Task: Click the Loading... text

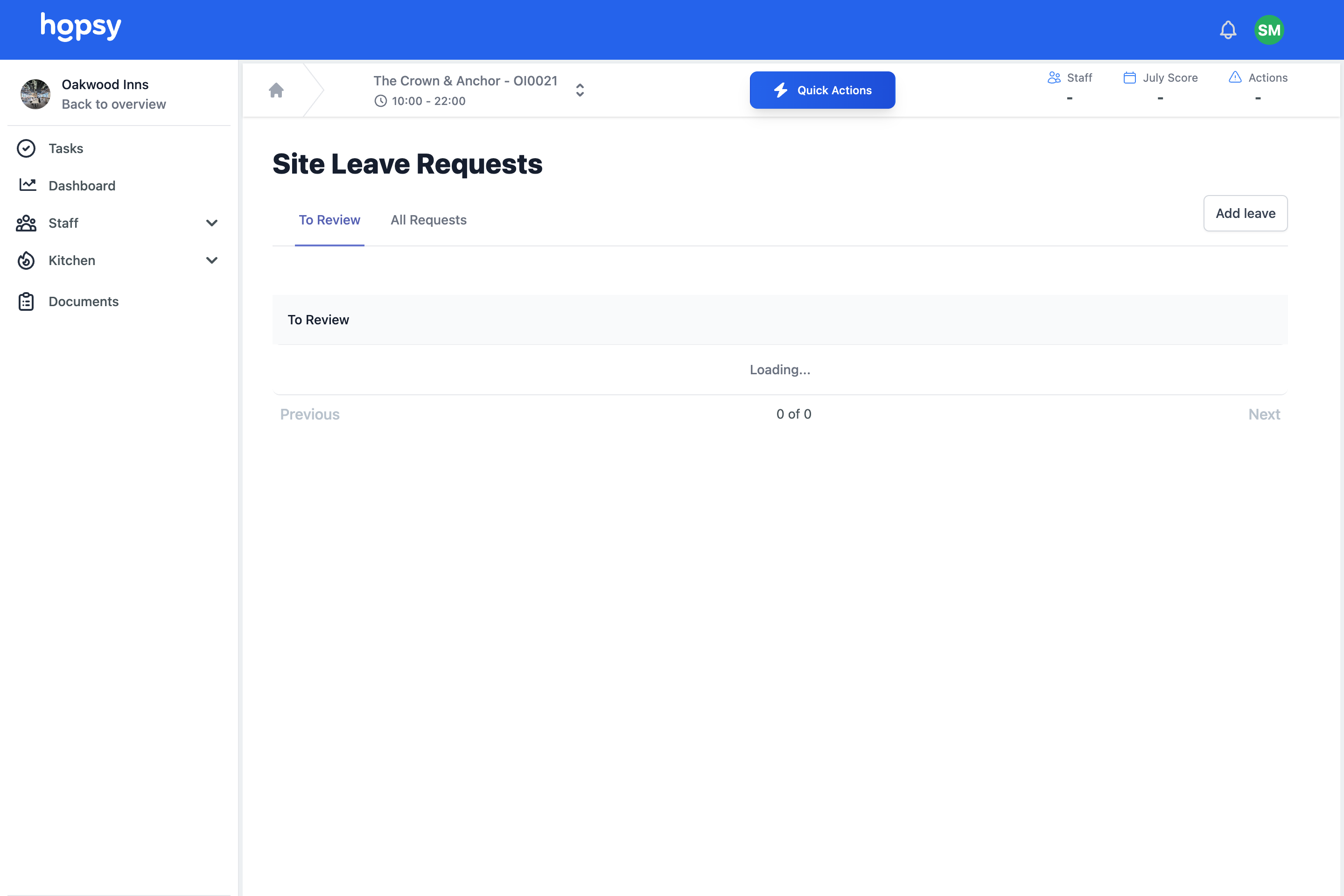Action: point(780,370)
